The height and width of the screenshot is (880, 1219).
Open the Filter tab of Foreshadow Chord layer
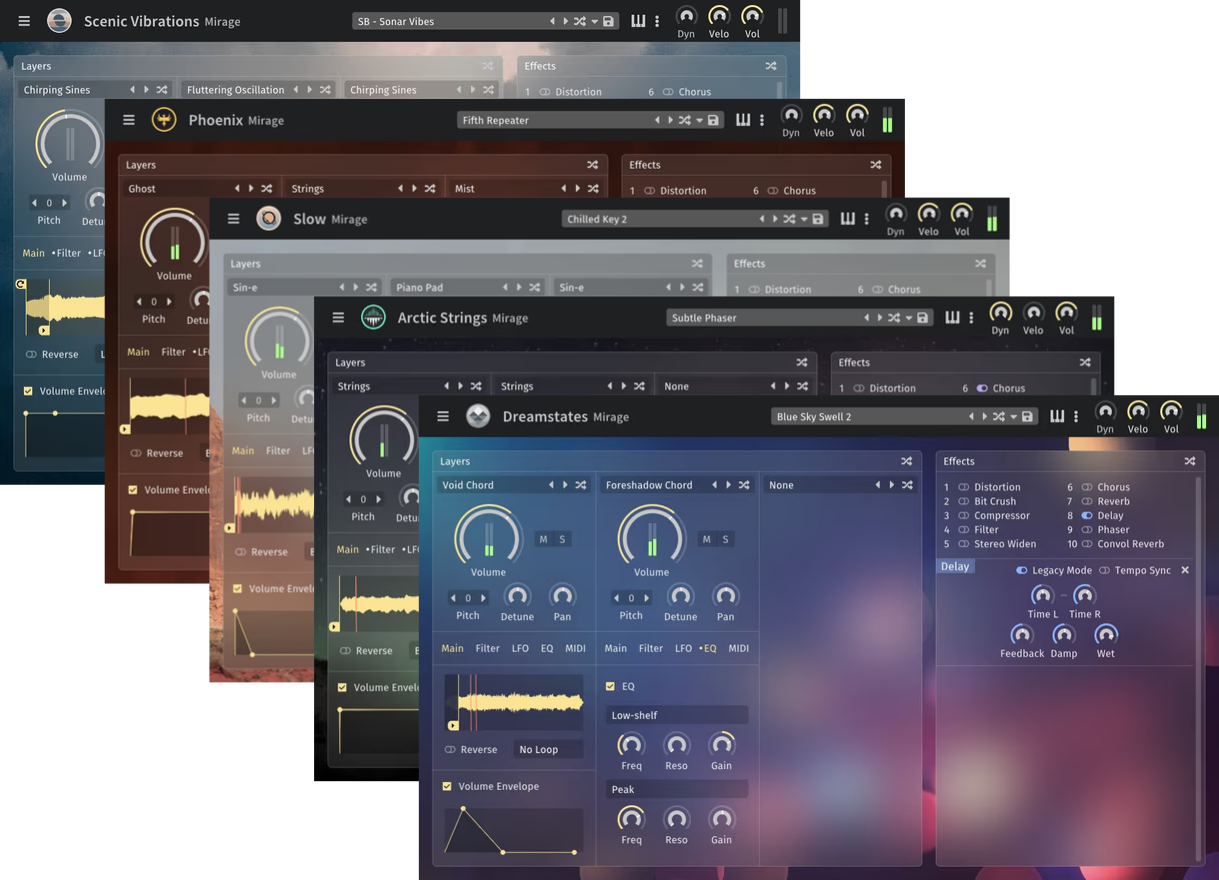click(651, 648)
